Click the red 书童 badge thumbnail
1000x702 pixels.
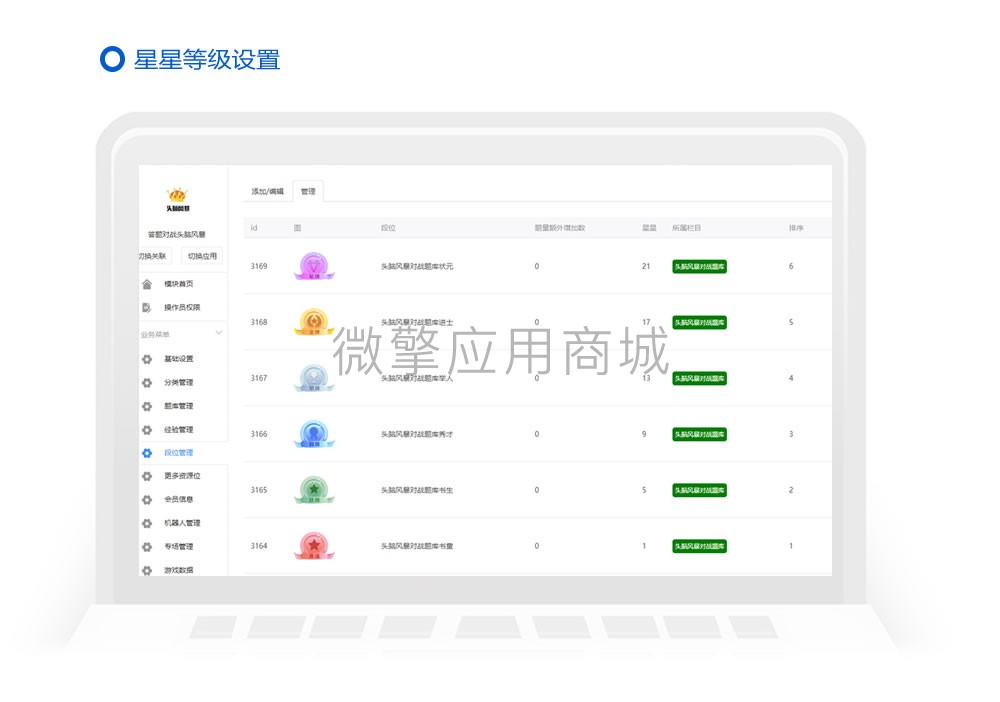(314, 545)
